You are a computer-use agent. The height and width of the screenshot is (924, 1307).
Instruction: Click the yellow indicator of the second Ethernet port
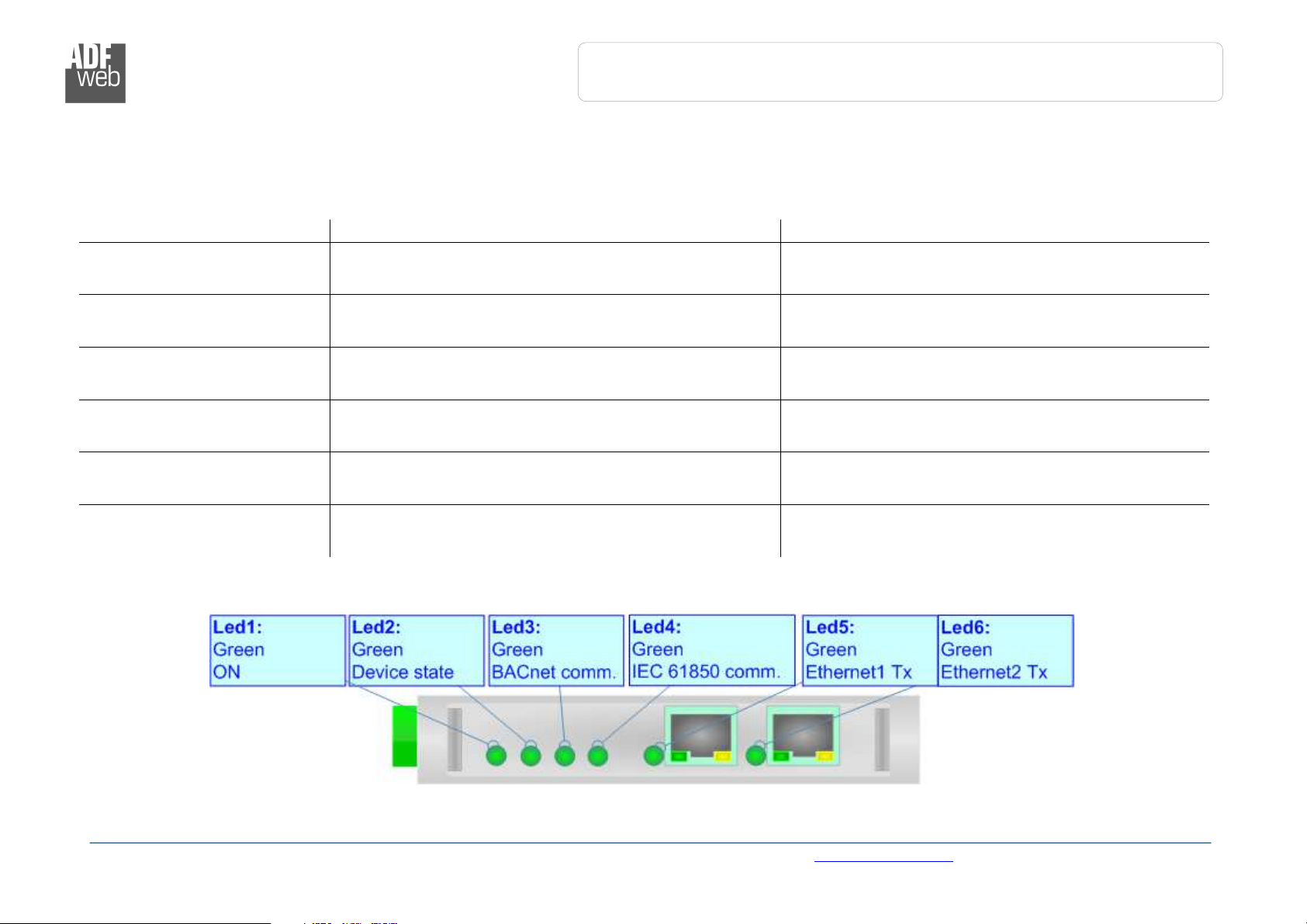[x=825, y=756]
